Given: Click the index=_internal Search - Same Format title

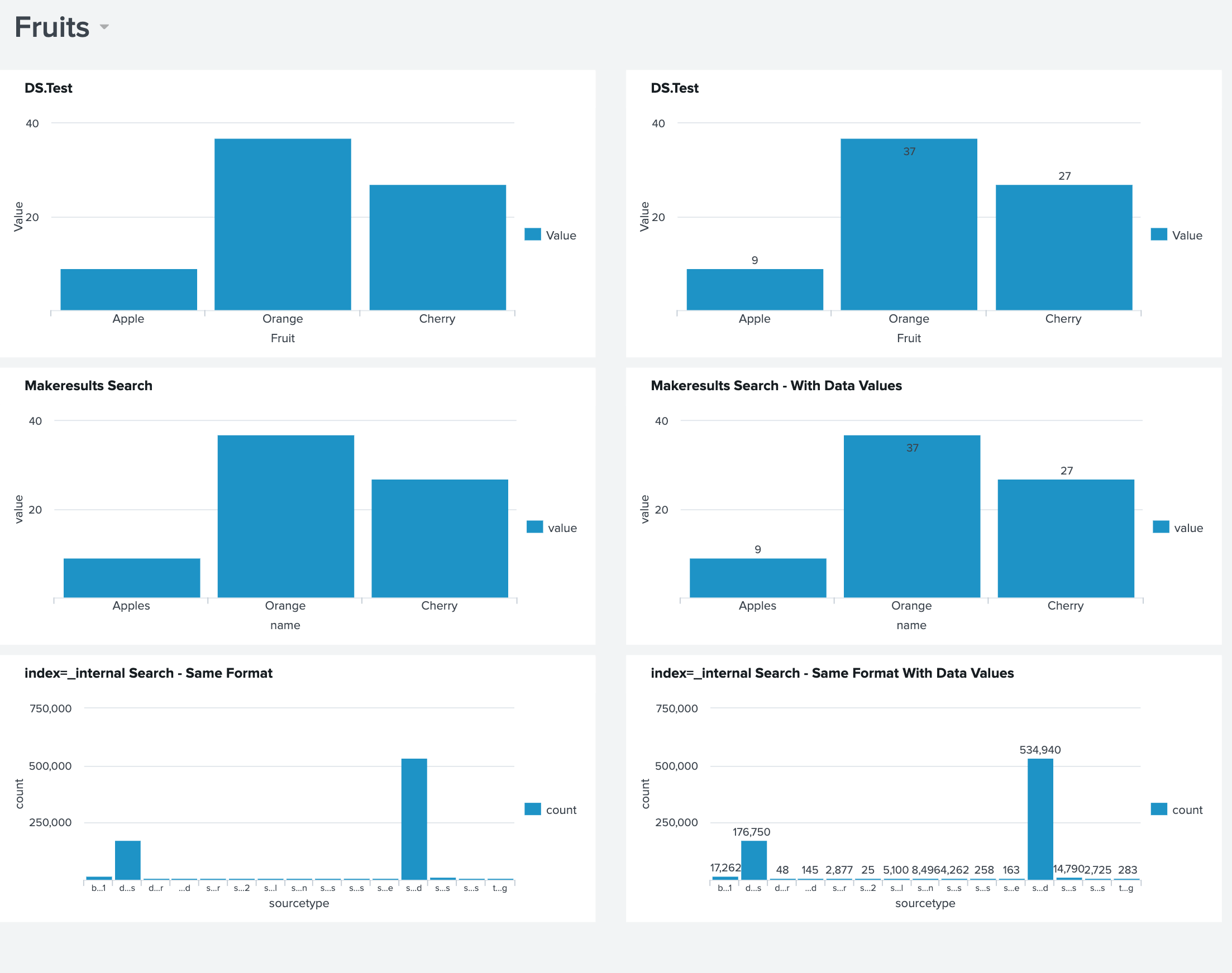Looking at the screenshot, I should click(x=148, y=673).
